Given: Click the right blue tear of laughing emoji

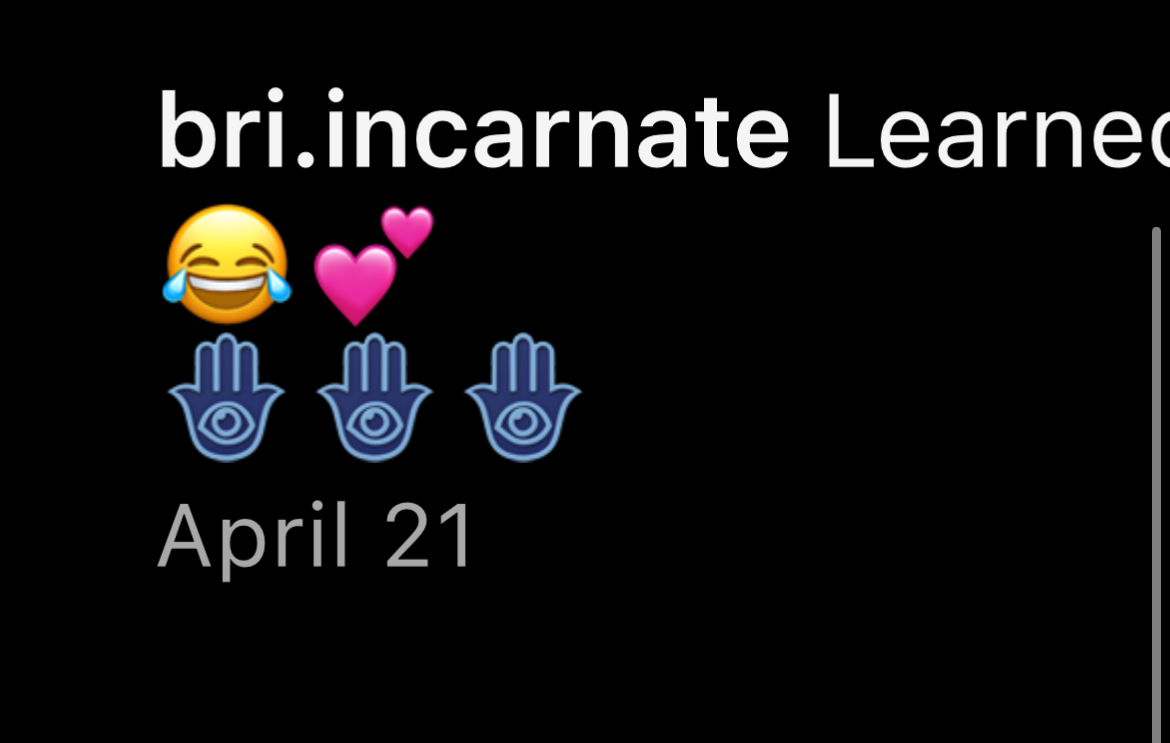Looking at the screenshot, I should 280,286.
